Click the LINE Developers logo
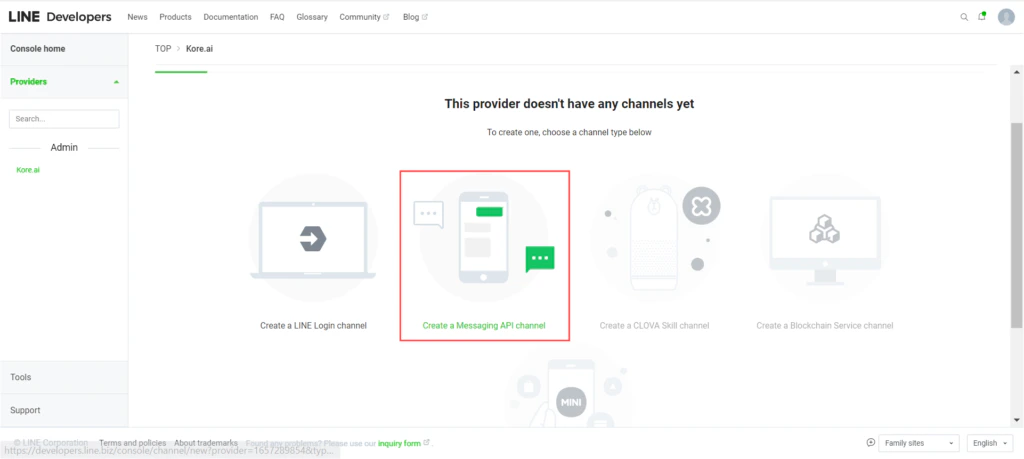The image size is (1024, 459). click(x=60, y=17)
